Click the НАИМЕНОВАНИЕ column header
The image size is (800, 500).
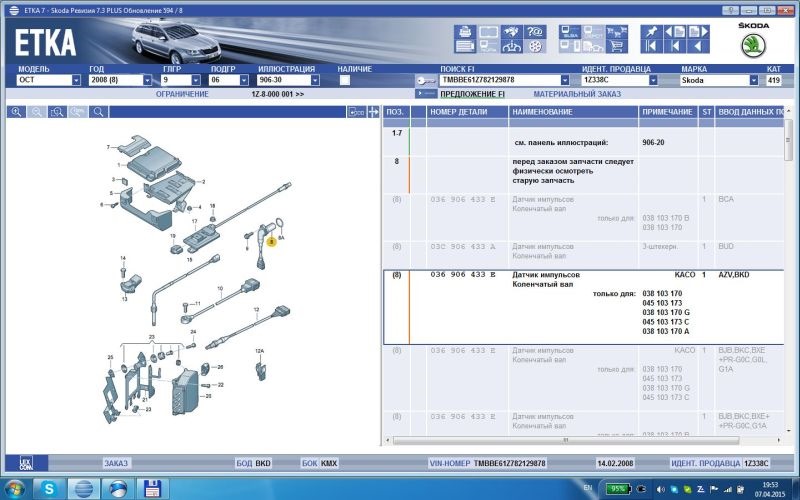click(573, 112)
